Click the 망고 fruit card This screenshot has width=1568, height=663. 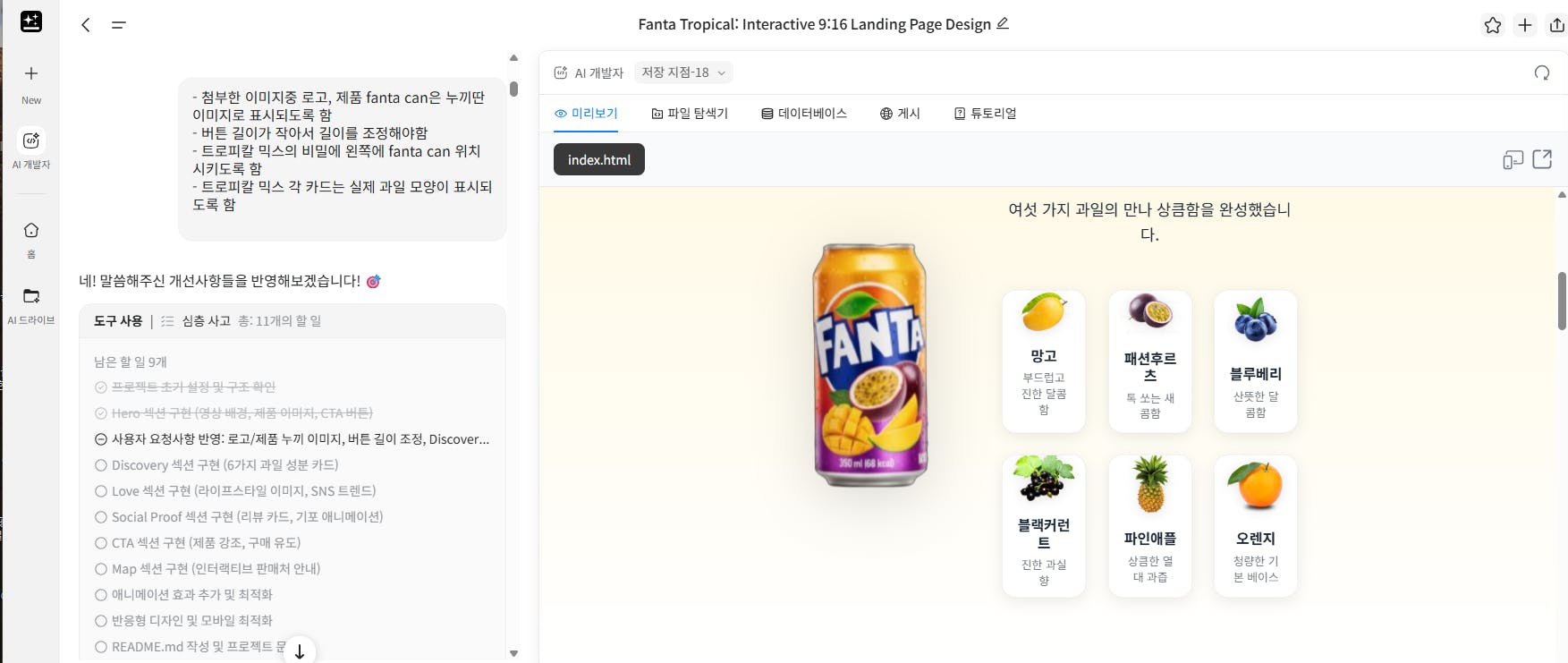tap(1044, 361)
